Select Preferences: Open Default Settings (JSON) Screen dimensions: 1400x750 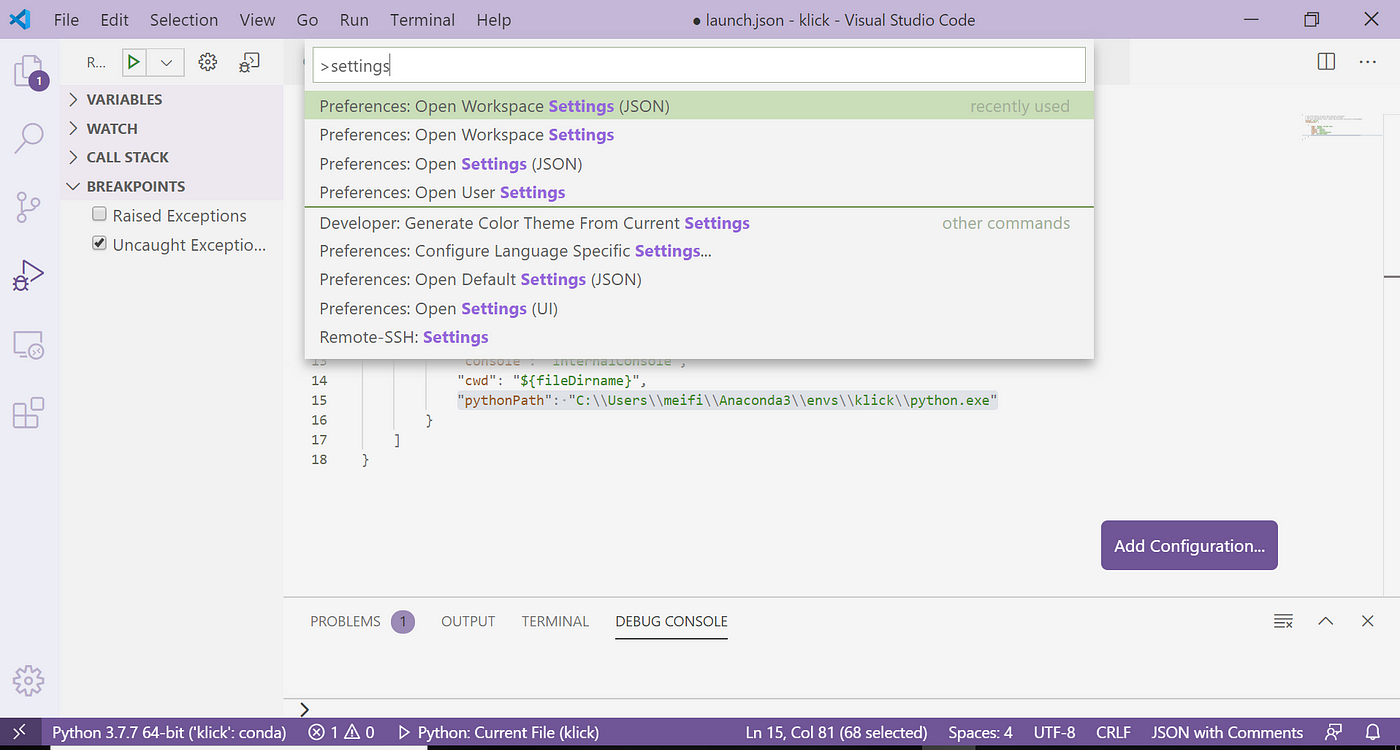[699, 280]
